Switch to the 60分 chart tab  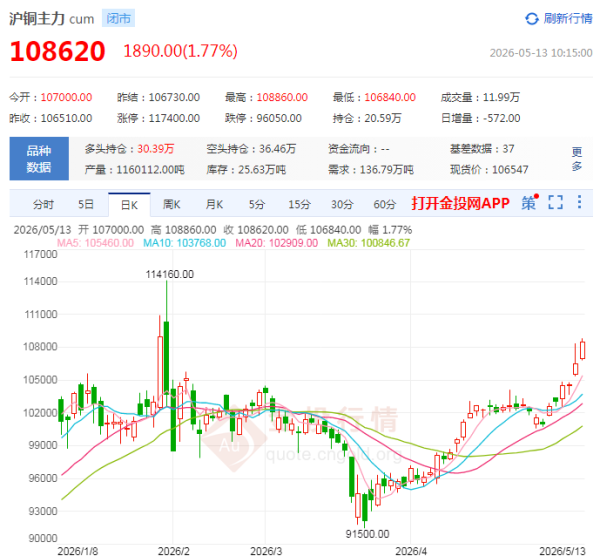[385, 204]
